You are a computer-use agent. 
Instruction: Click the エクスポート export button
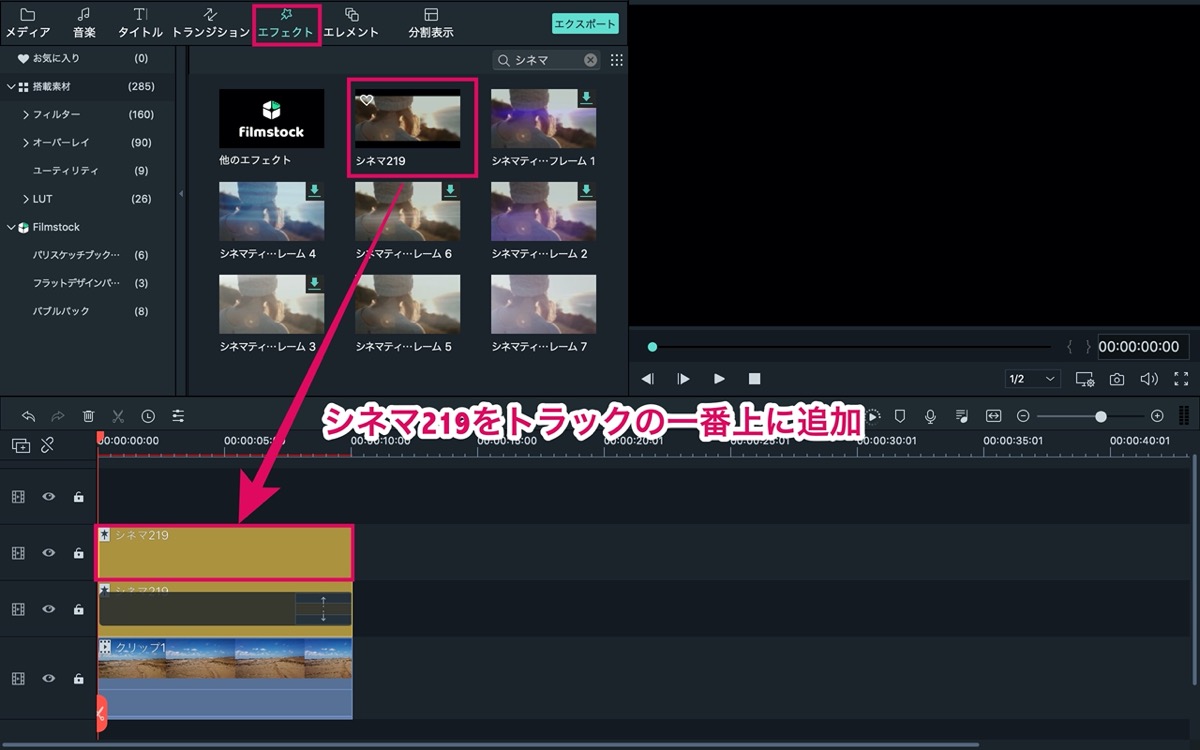pos(585,24)
